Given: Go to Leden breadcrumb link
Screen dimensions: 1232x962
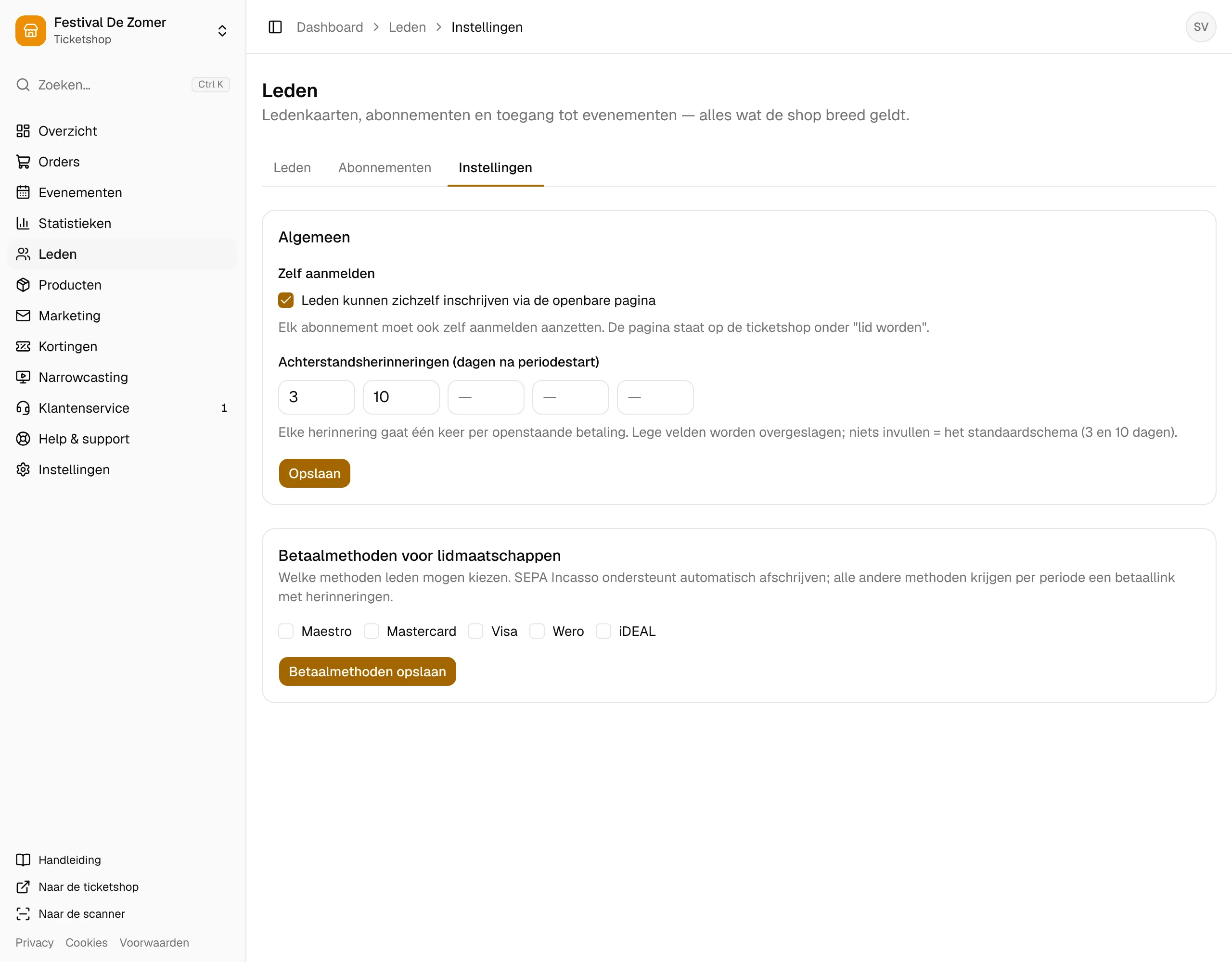Looking at the screenshot, I should (x=407, y=27).
